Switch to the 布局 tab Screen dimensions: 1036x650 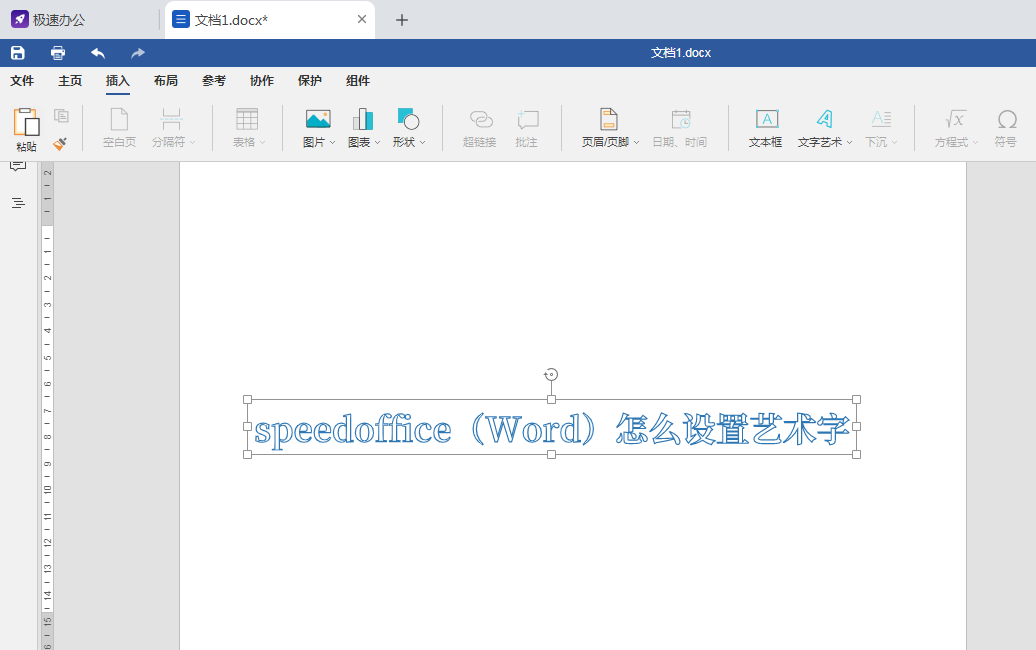coord(166,81)
